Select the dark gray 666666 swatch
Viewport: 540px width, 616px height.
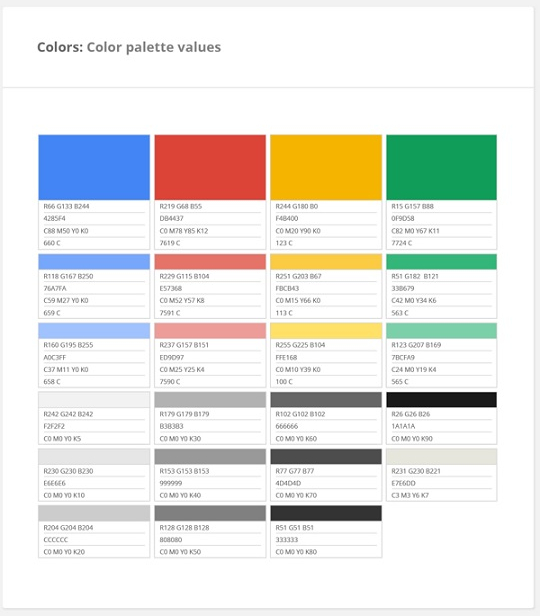326,400
